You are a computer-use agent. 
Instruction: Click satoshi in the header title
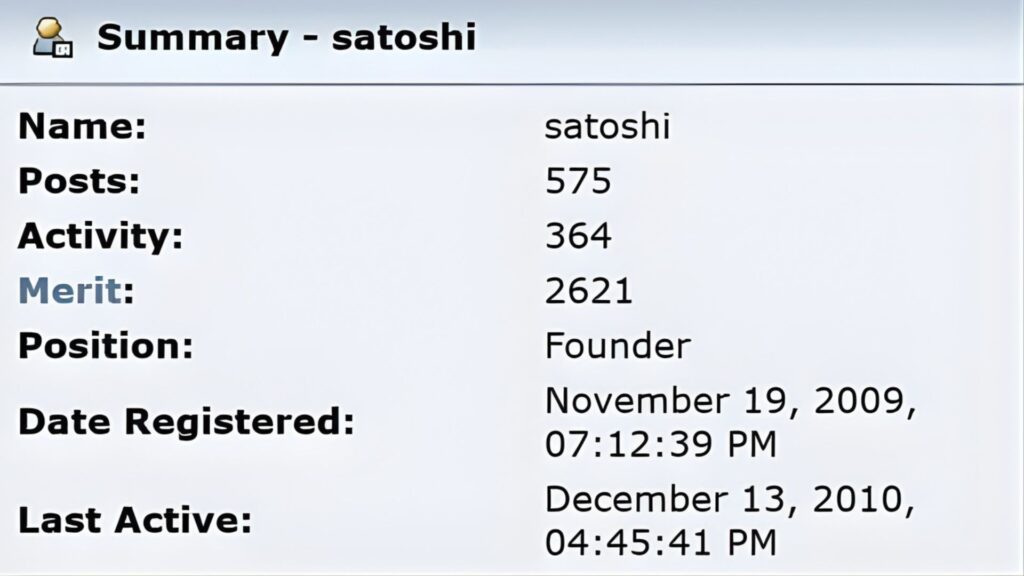pos(404,38)
